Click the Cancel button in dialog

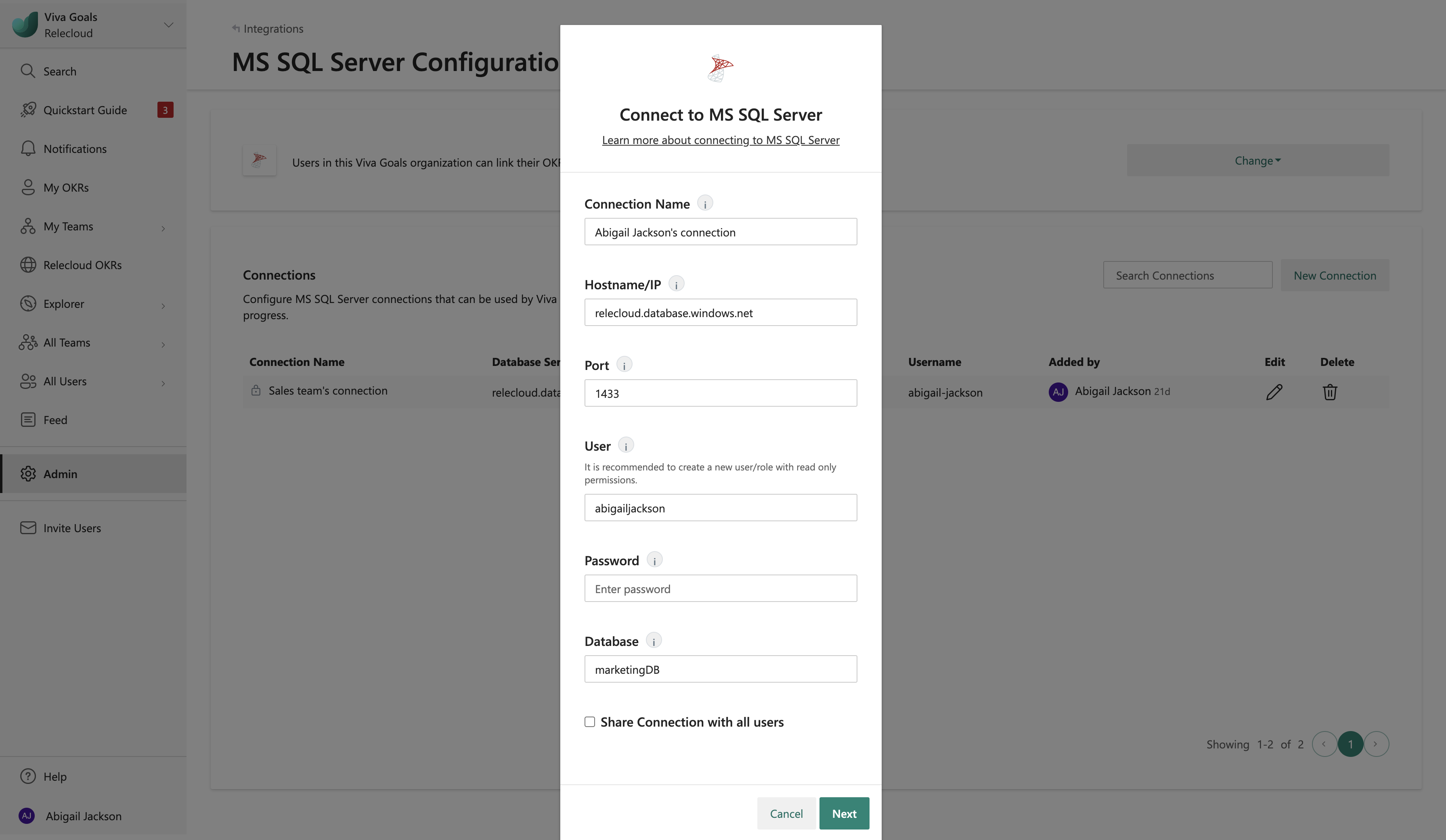click(x=786, y=813)
